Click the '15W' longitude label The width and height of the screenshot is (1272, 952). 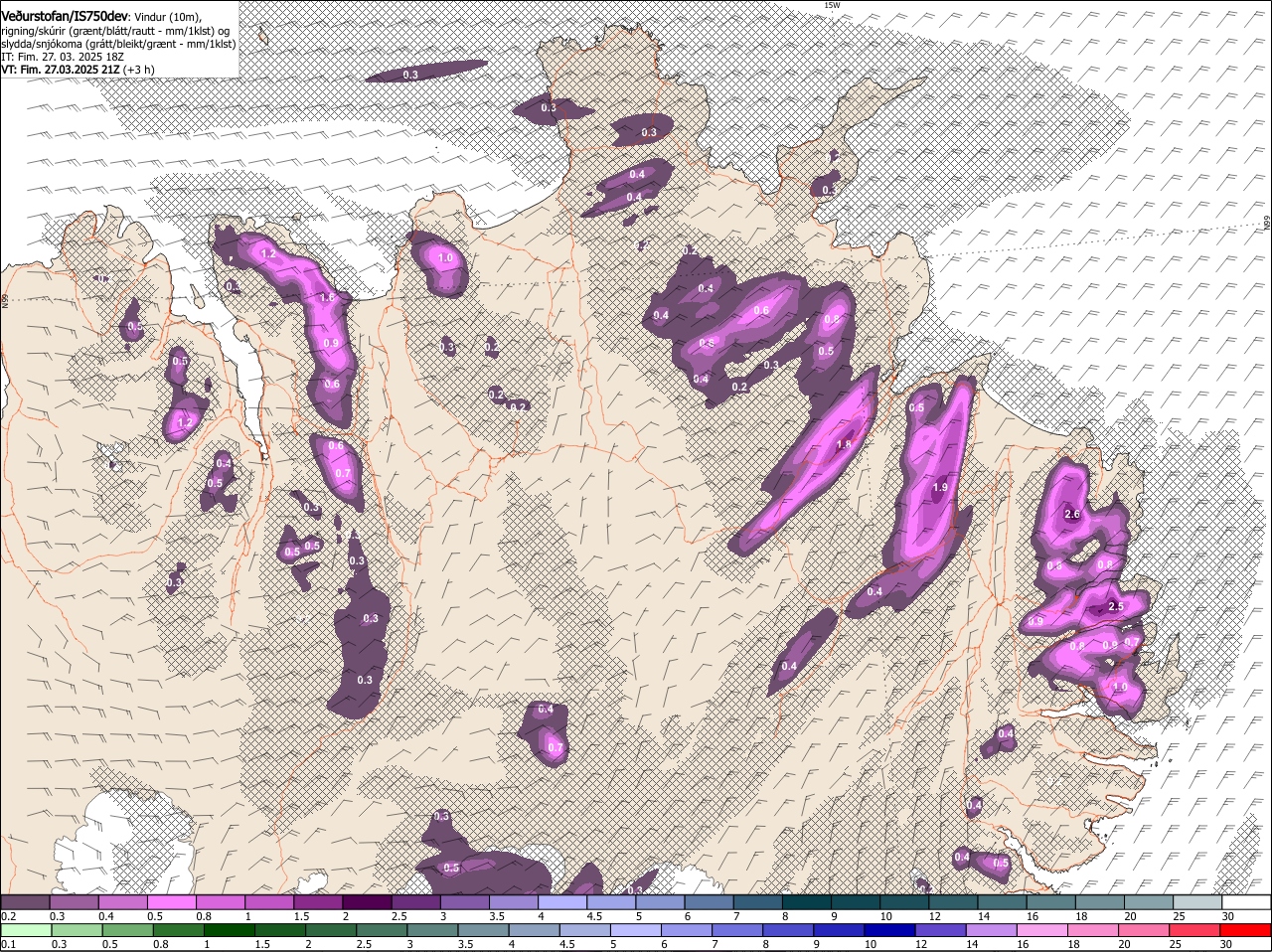pos(832,5)
